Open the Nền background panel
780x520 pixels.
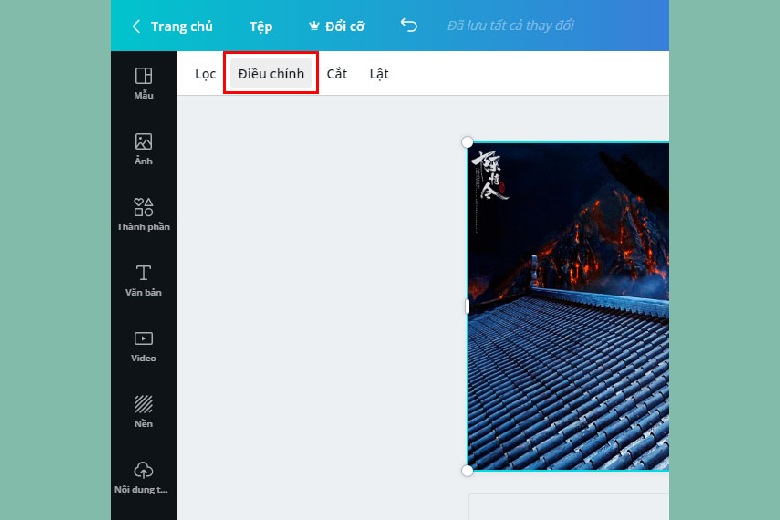pyautogui.click(x=143, y=412)
